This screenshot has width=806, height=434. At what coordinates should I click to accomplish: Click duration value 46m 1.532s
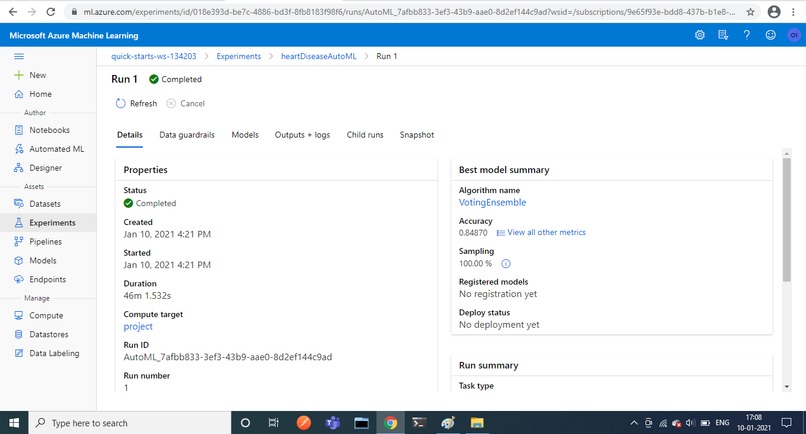tap(147, 296)
